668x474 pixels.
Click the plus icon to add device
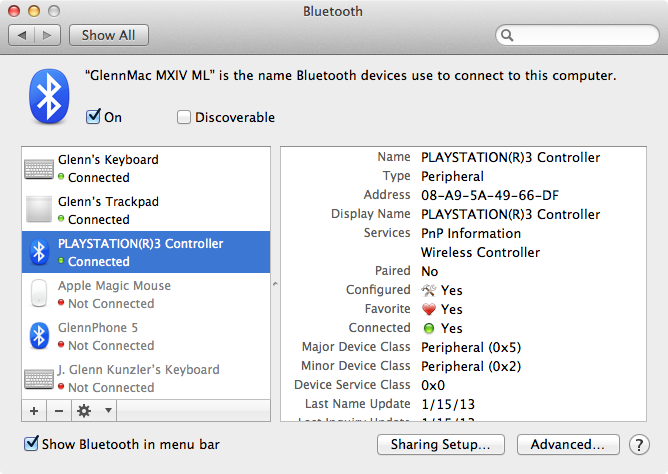(34, 411)
